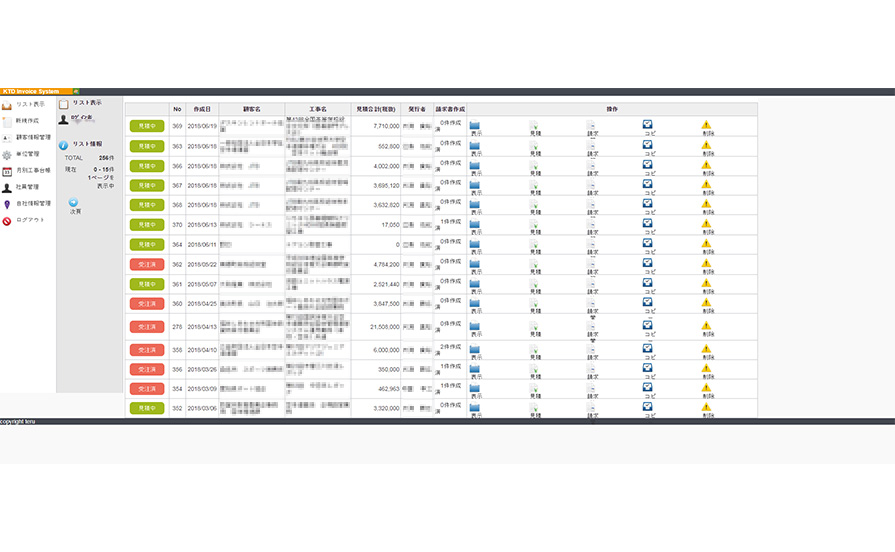Open 自社情報管理 in the sidebar
The width and height of the screenshot is (895, 552).
26,204
